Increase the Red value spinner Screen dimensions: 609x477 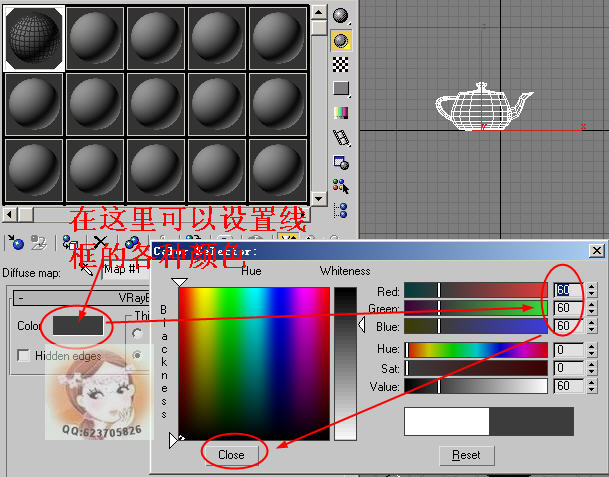tap(591, 286)
